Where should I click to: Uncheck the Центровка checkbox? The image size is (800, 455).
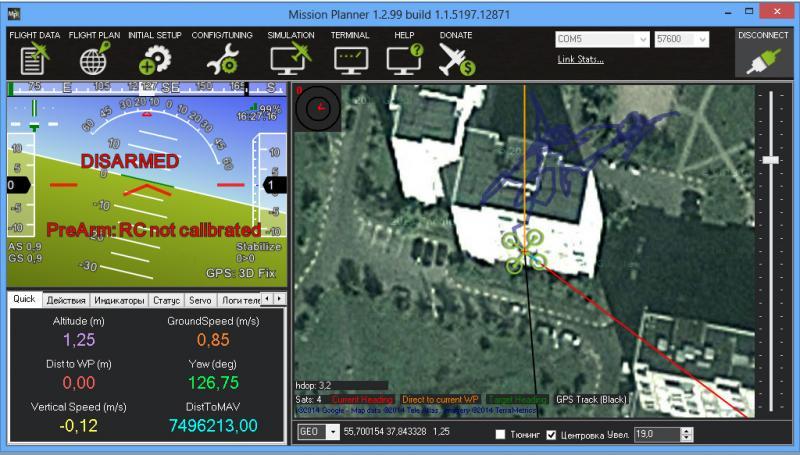coord(551,435)
